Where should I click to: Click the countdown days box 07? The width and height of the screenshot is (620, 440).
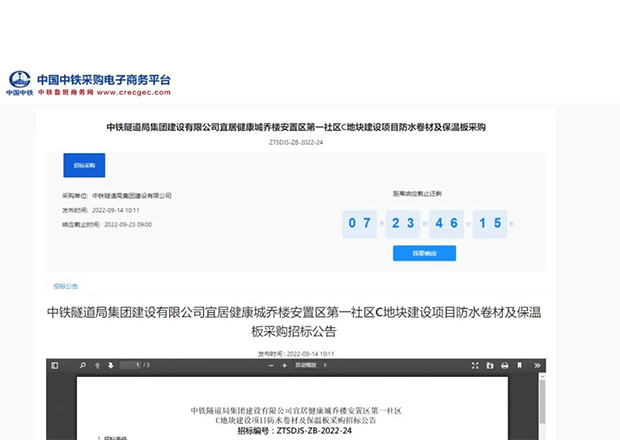point(359,223)
